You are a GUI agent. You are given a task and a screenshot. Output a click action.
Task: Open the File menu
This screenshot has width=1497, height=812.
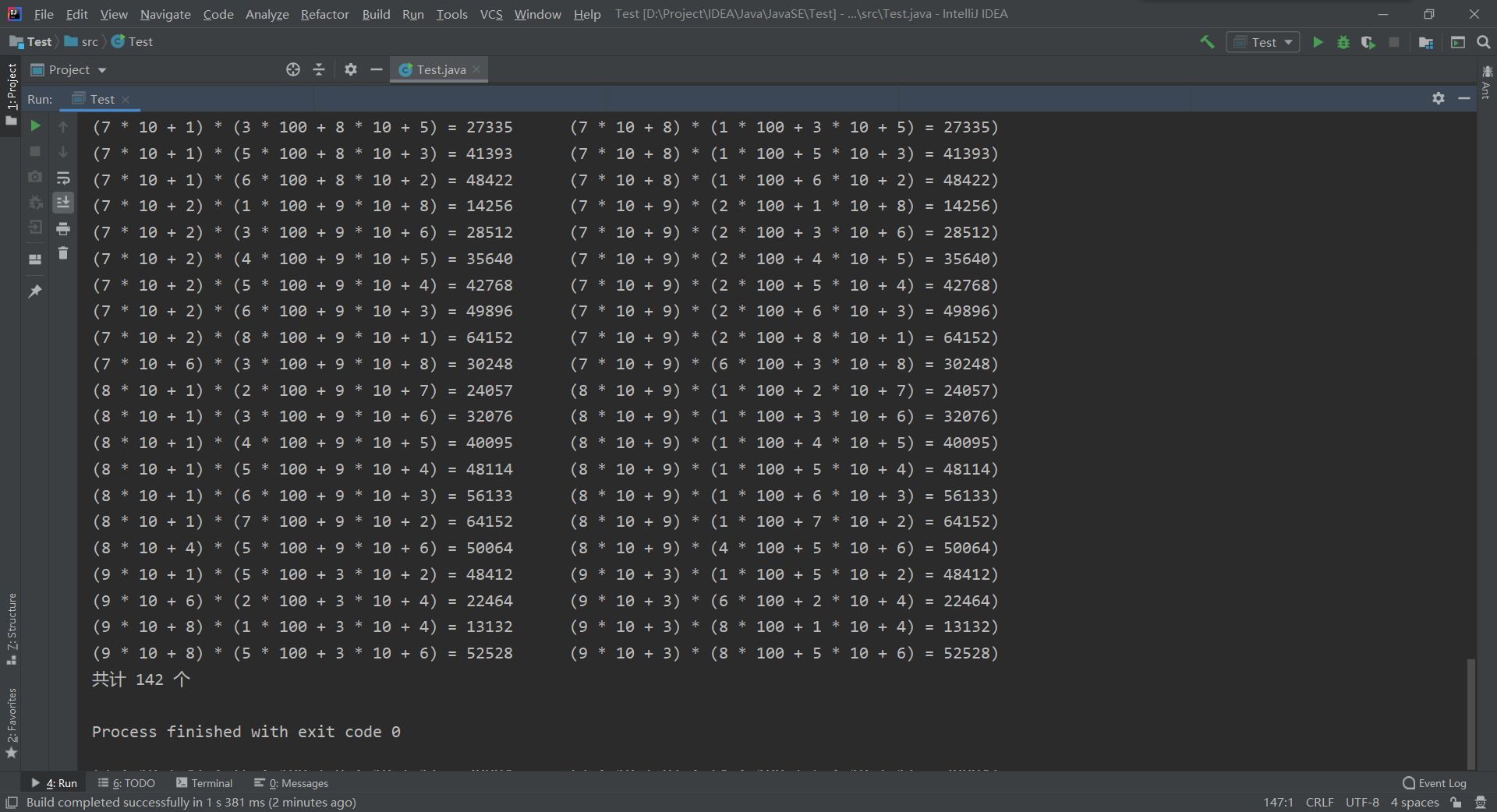coord(44,14)
